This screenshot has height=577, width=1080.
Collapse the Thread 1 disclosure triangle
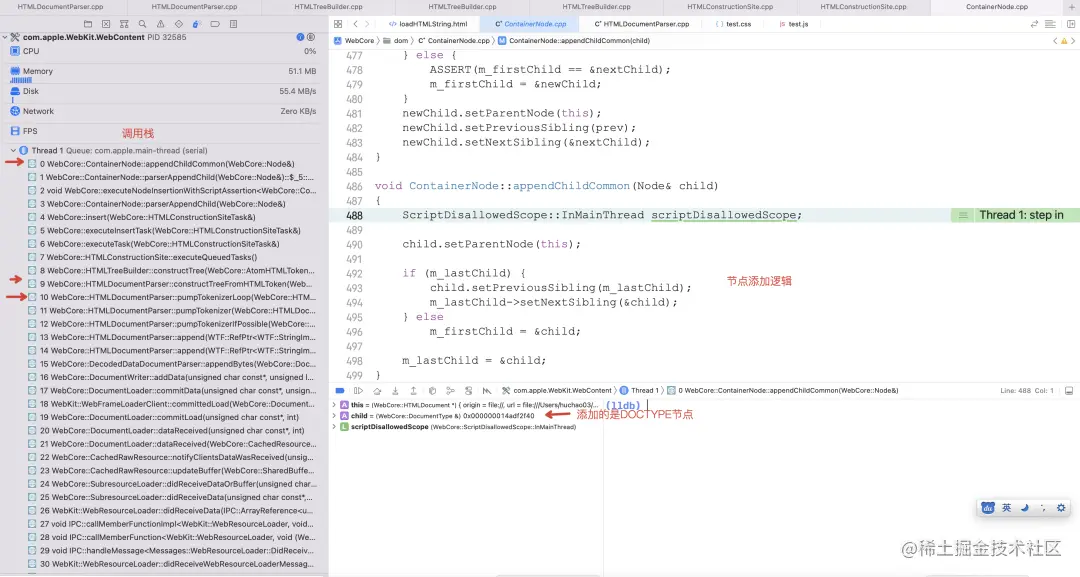[x=13, y=150]
